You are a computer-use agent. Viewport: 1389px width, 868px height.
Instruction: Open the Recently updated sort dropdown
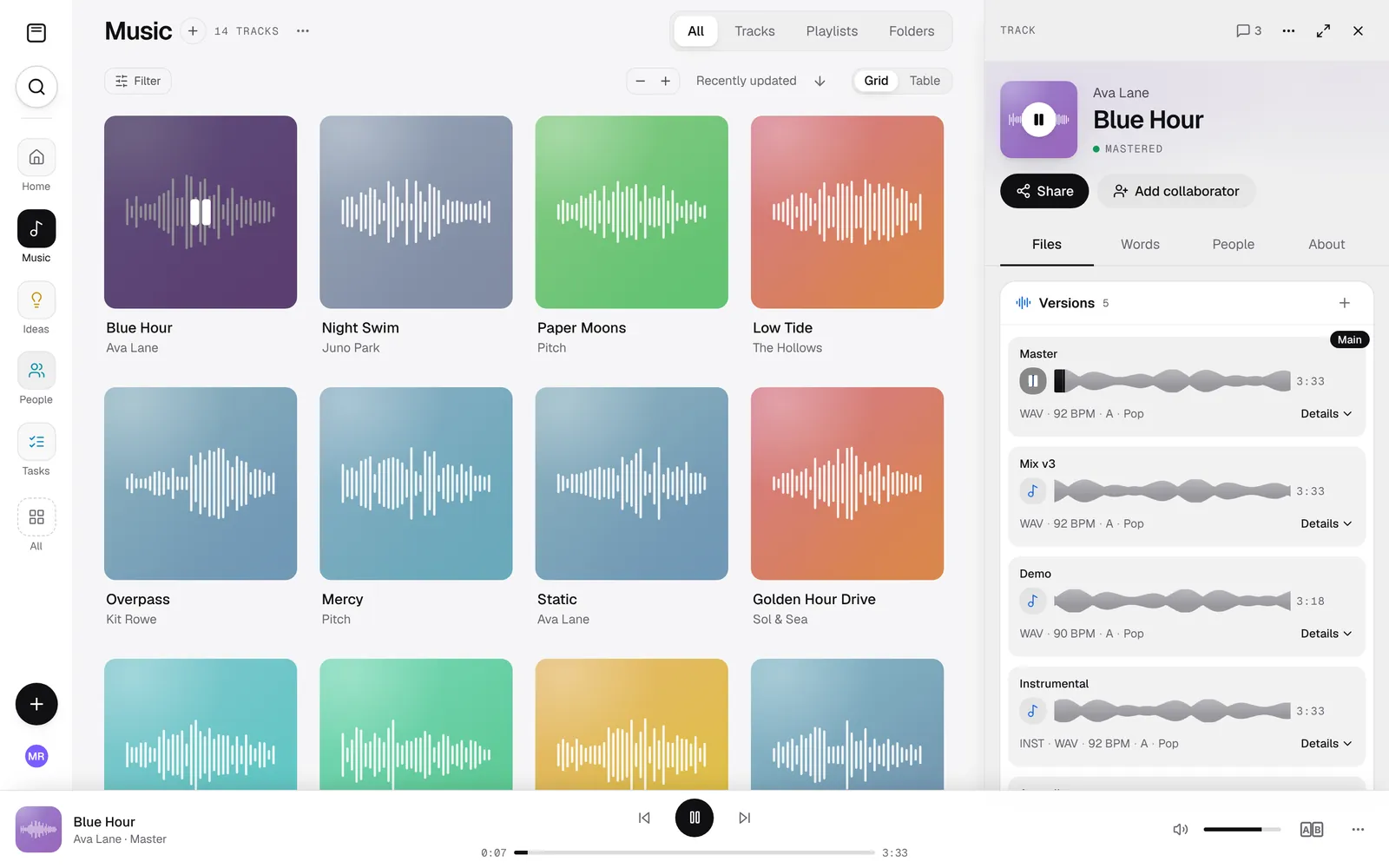[x=746, y=81]
